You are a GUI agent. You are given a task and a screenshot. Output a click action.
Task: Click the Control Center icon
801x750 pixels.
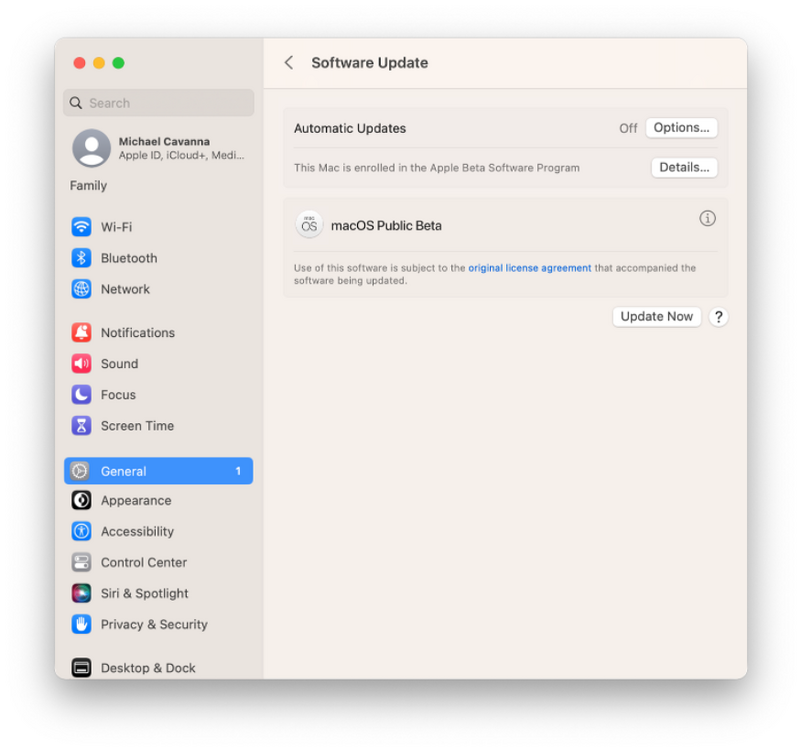pyautogui.click(x=81, y=562)
